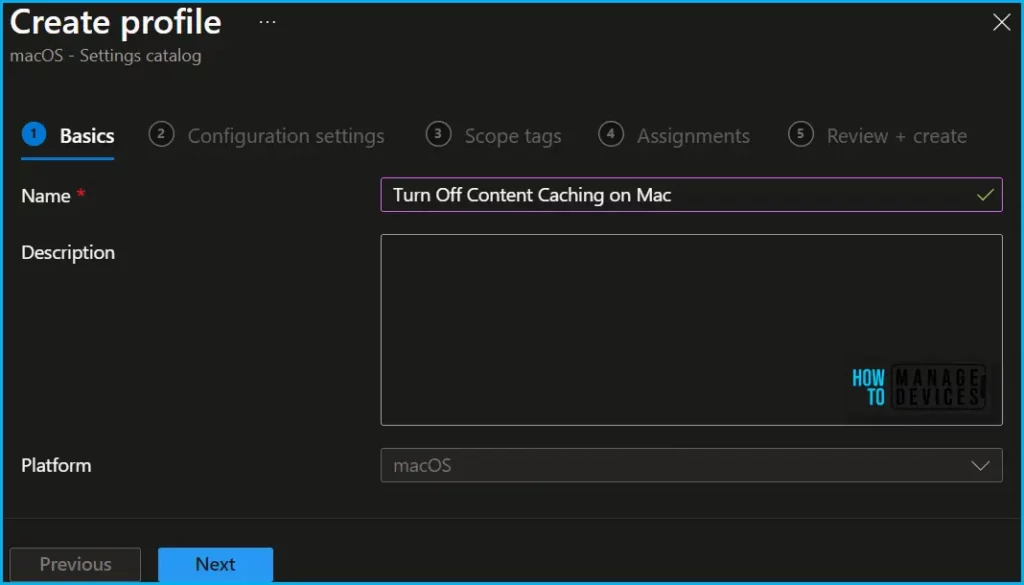Click the Platform dropdown chevron arrow

pyautogui.click(x=980, y=466)
